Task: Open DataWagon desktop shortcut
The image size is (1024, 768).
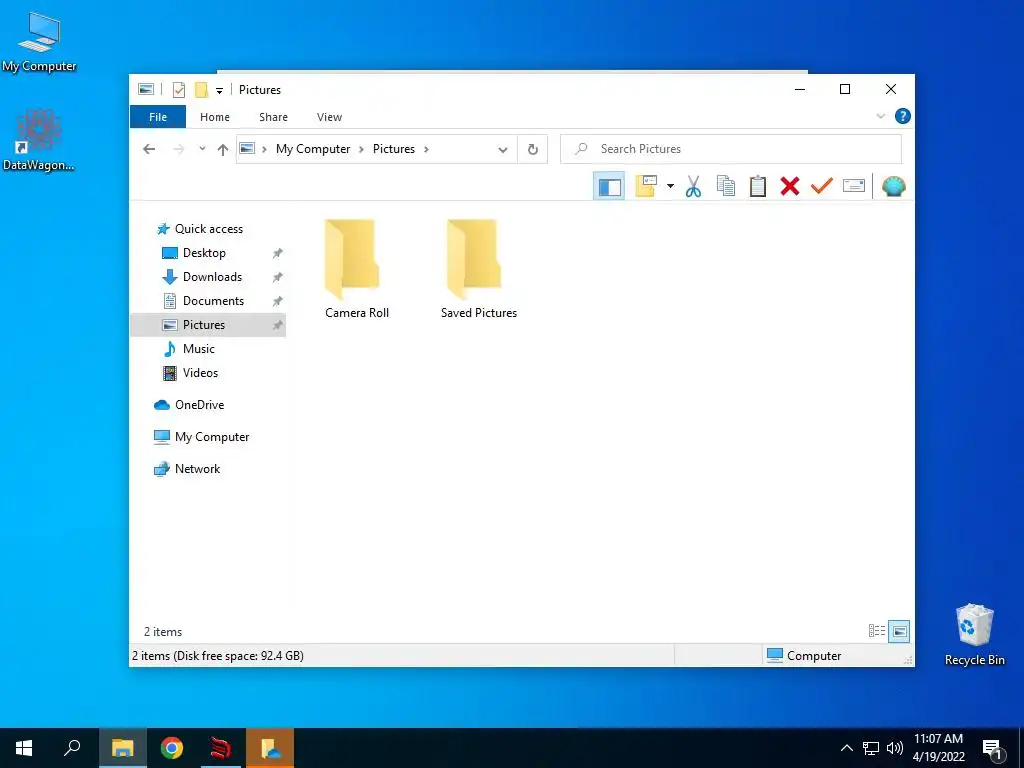Action: (39, 140)
